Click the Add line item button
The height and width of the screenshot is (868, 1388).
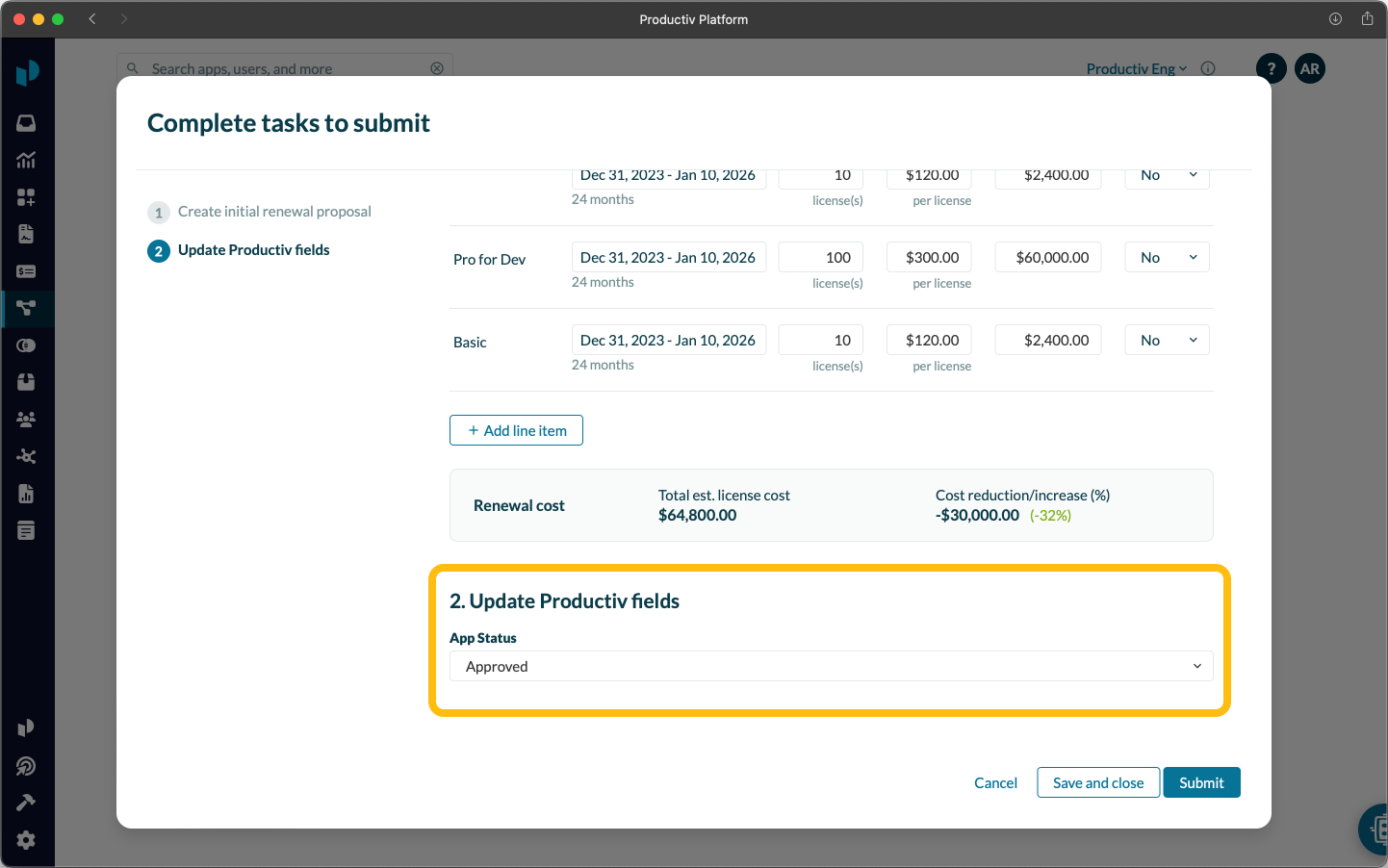point(516,430)
